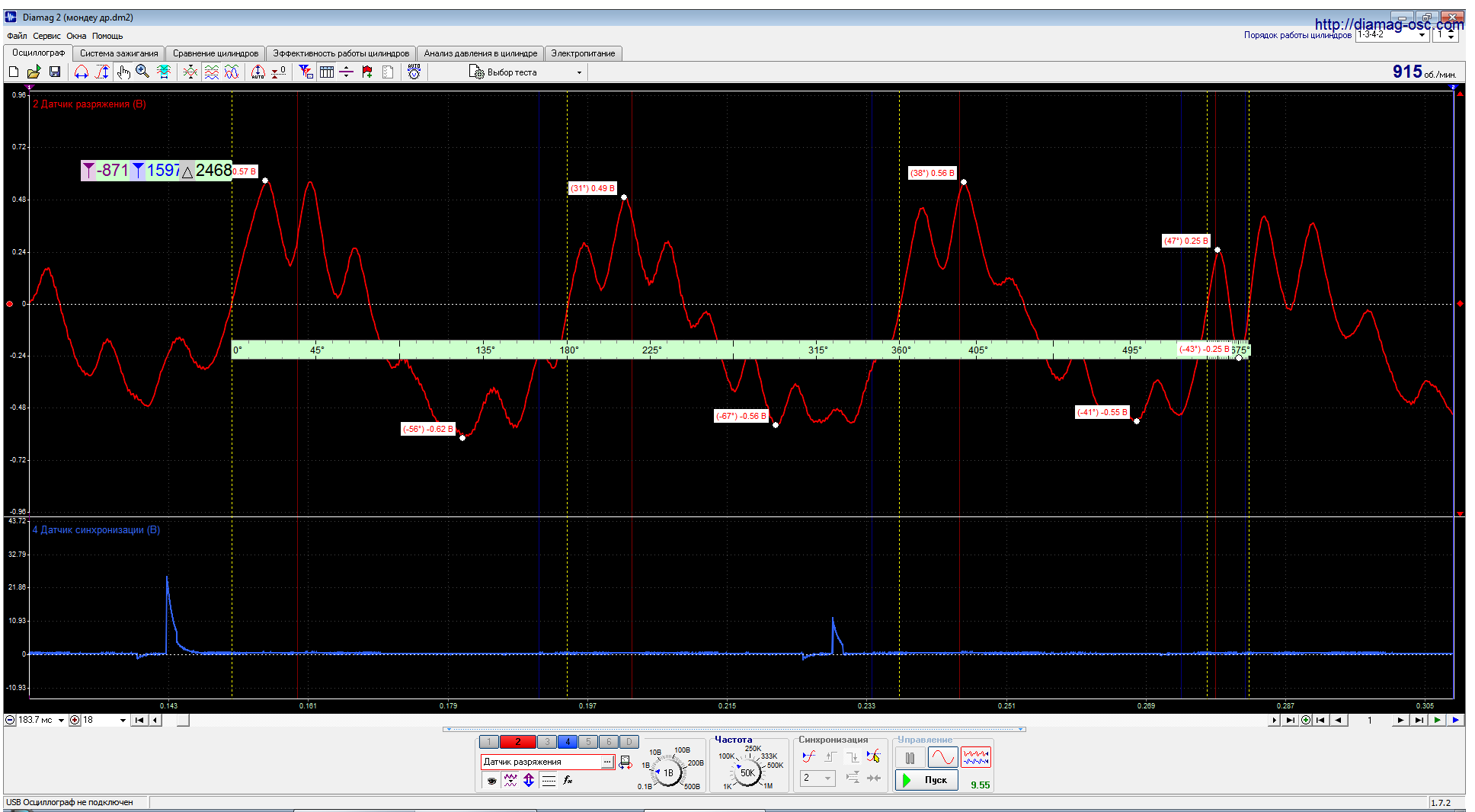The image size is (1475, 812).
Task: Click ellipsis button next to Датчик разряжения
Action: point(607,762)
